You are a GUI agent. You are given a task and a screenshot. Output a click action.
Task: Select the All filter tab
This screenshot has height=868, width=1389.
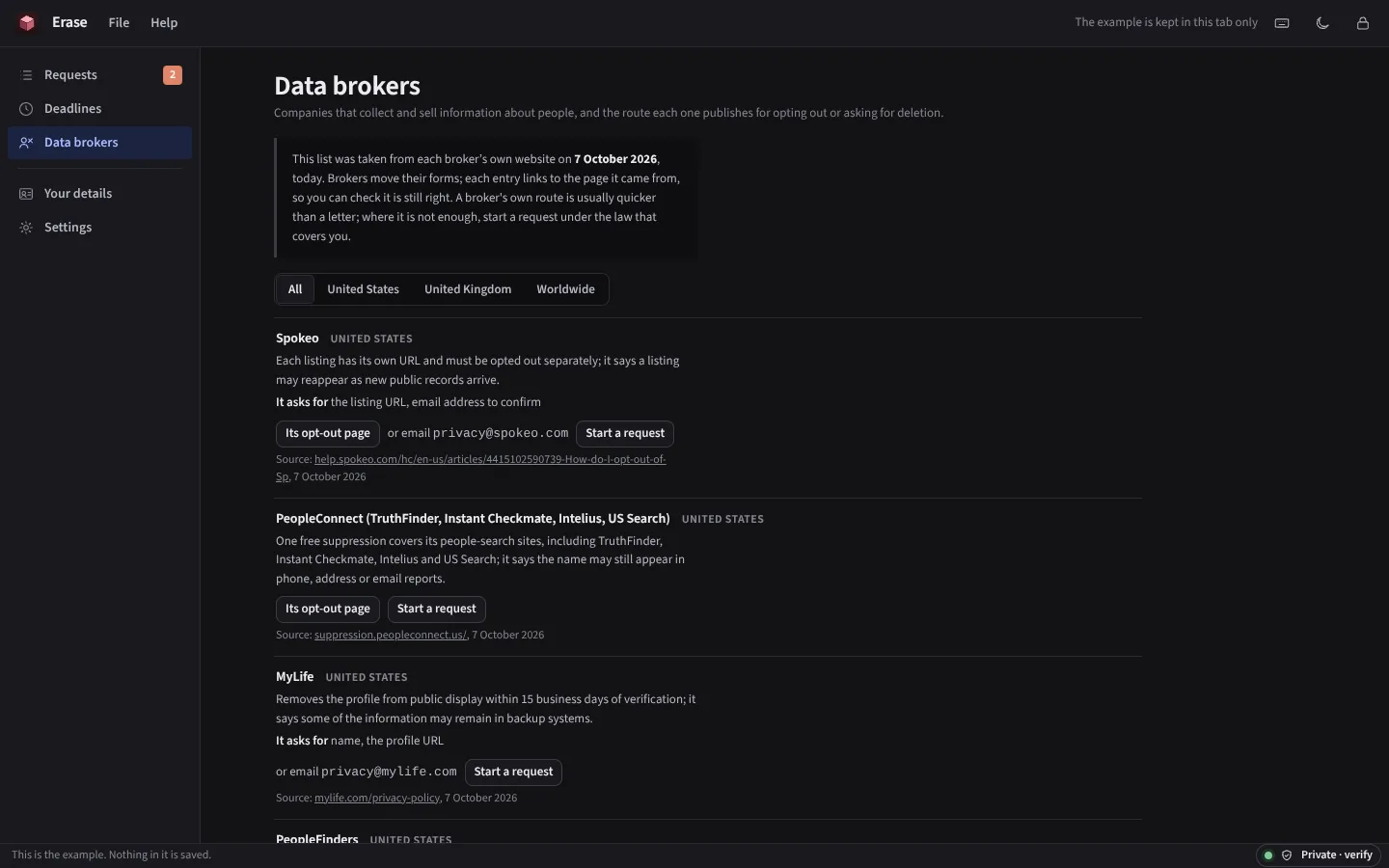point(295,289)
